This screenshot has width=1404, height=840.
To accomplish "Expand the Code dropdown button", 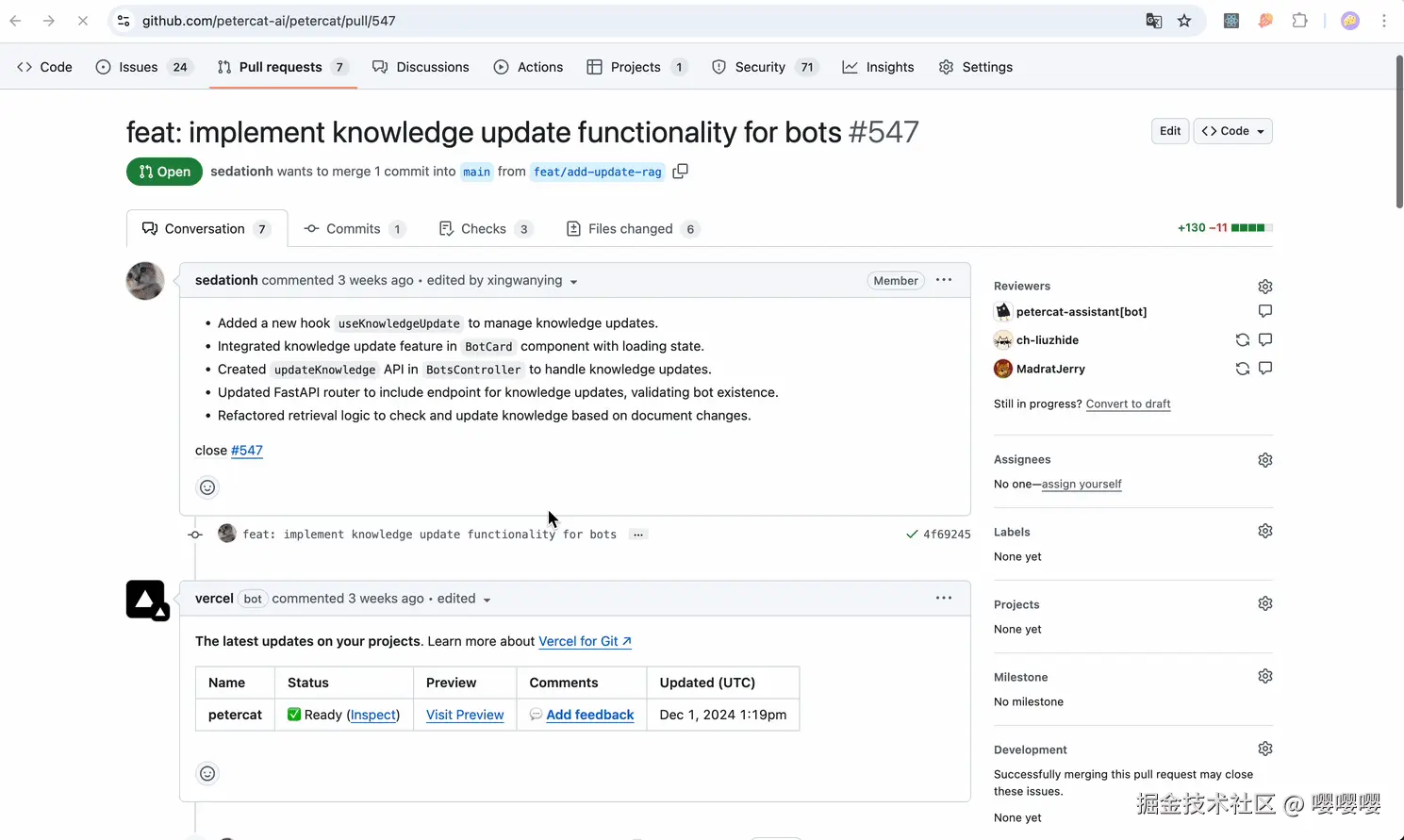I will tap(1233, 131).
